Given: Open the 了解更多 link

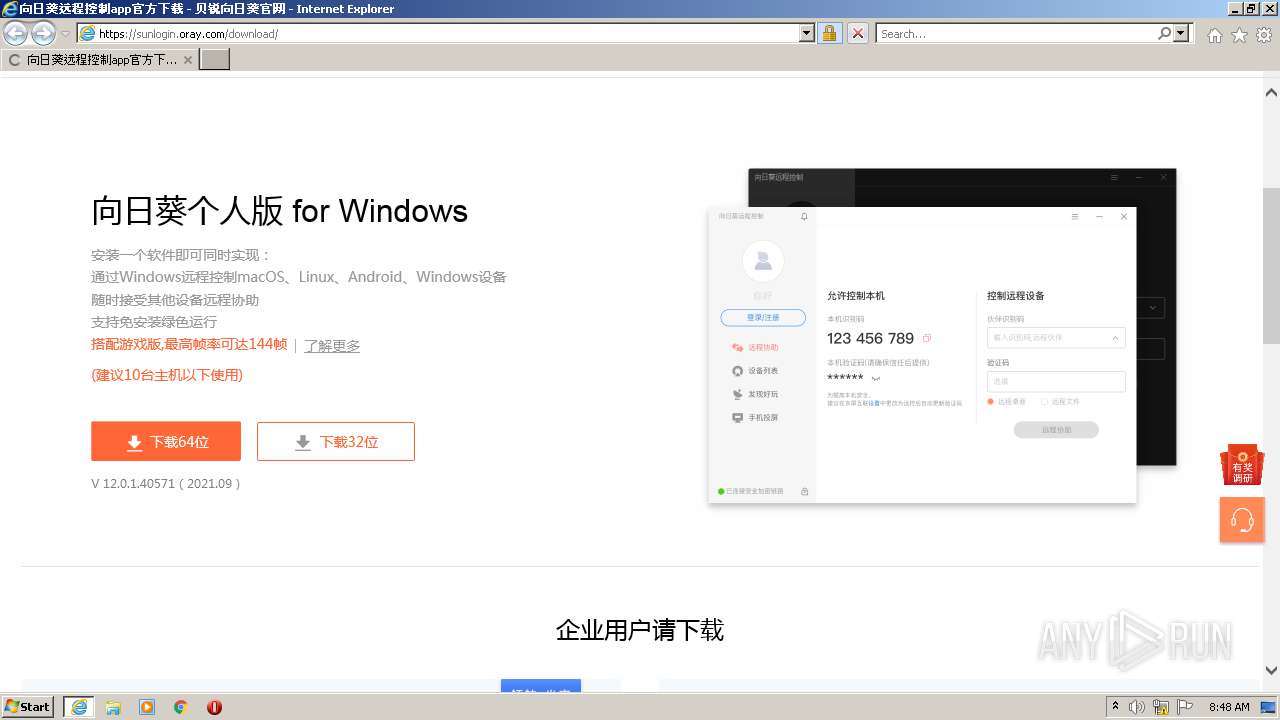Looking at the screenshot, I should (x=332, y=346).
